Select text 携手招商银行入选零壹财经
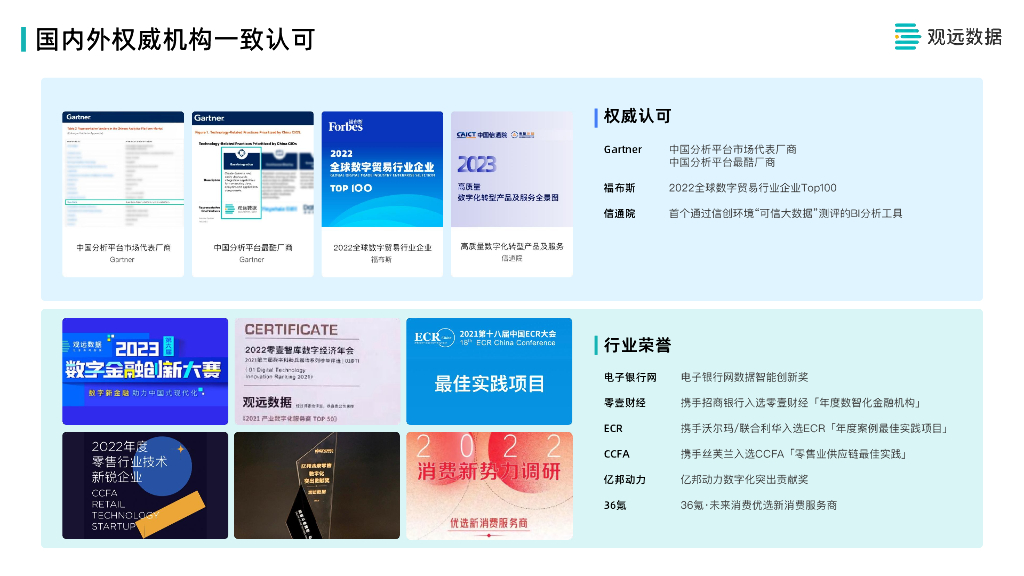The height and width of the screenshot is (576, 1024). 744,403
